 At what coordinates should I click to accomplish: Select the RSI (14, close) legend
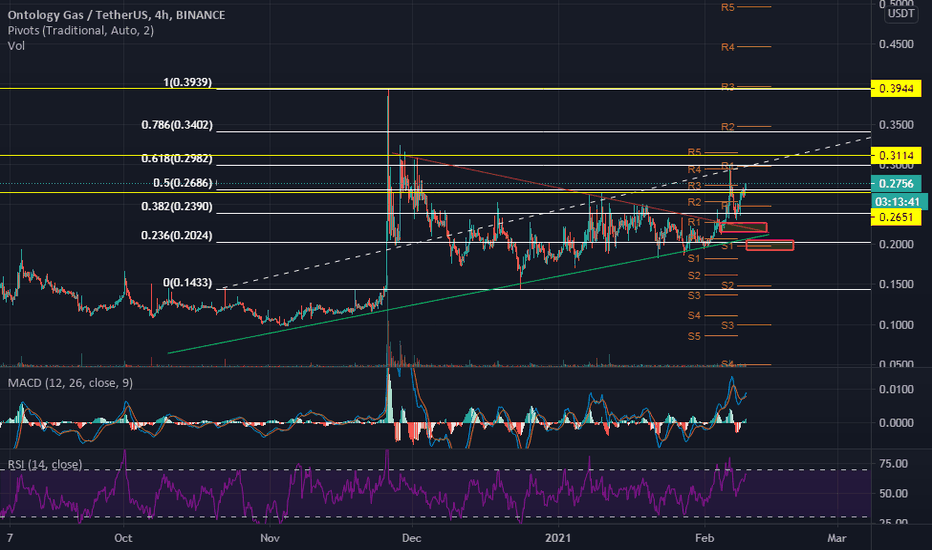45,464
